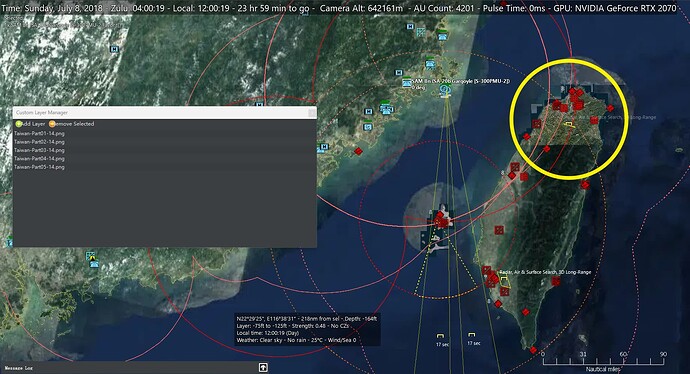This screenshot has width=690, height=374.
Task: Click the Radar, Air & Surface Search 3D label
Action: click(x=545, y=272)
